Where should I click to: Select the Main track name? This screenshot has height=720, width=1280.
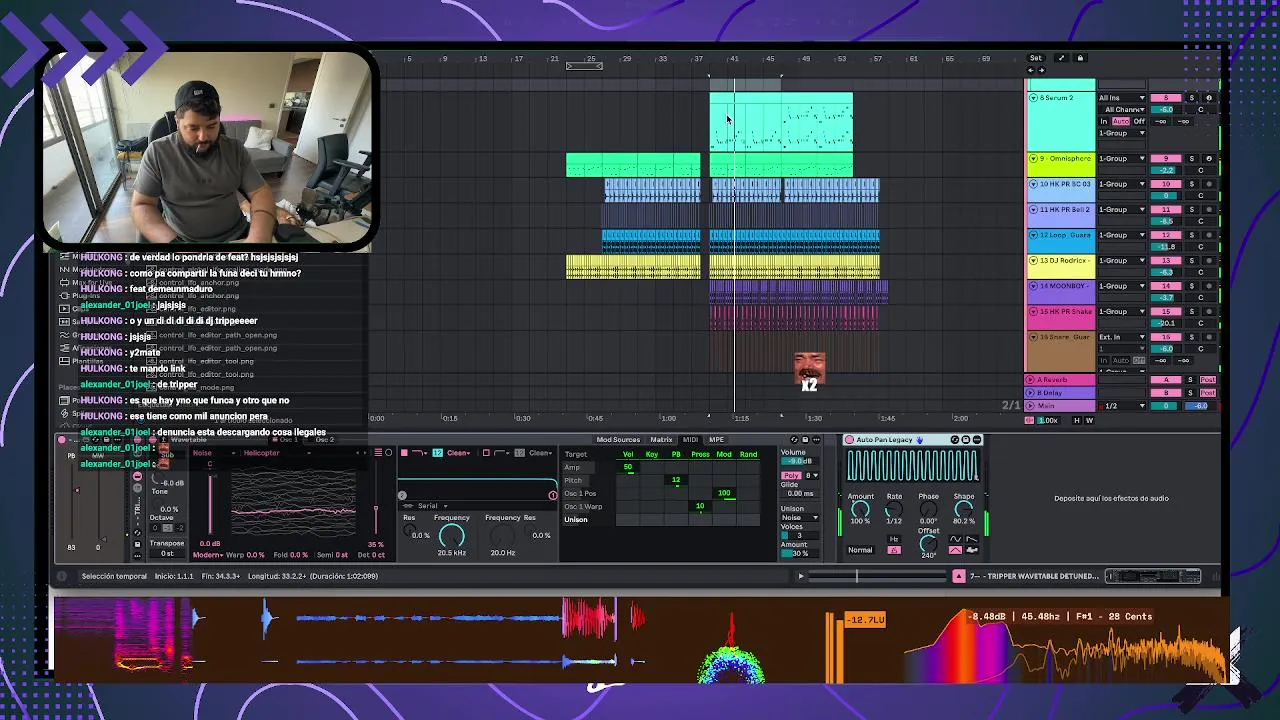point(1046,406)
